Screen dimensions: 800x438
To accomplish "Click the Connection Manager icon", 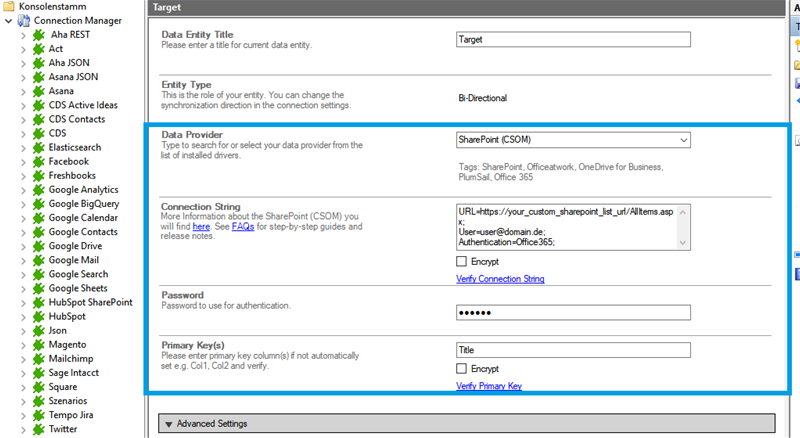I will (23, 20).
